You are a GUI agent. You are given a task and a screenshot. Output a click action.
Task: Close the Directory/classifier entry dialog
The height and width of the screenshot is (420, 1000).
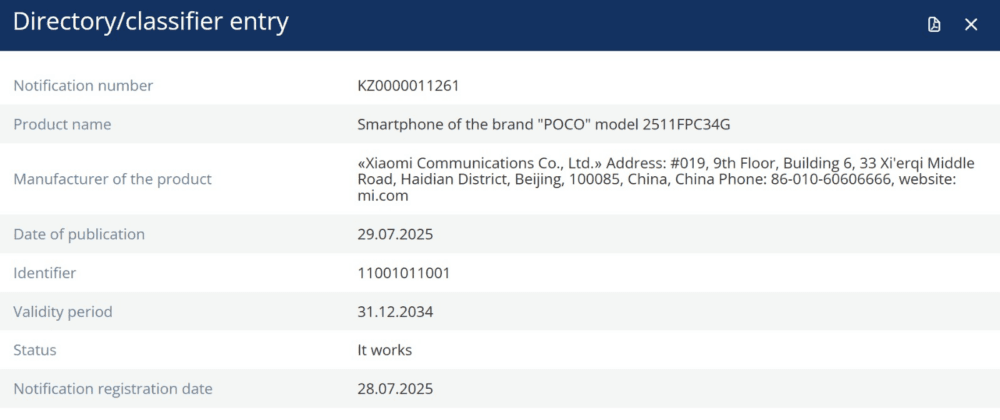(971, 25)
